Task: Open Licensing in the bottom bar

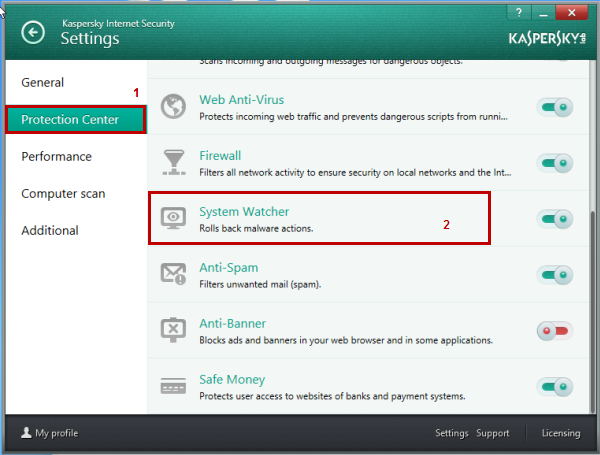Action: click(561, 433)
